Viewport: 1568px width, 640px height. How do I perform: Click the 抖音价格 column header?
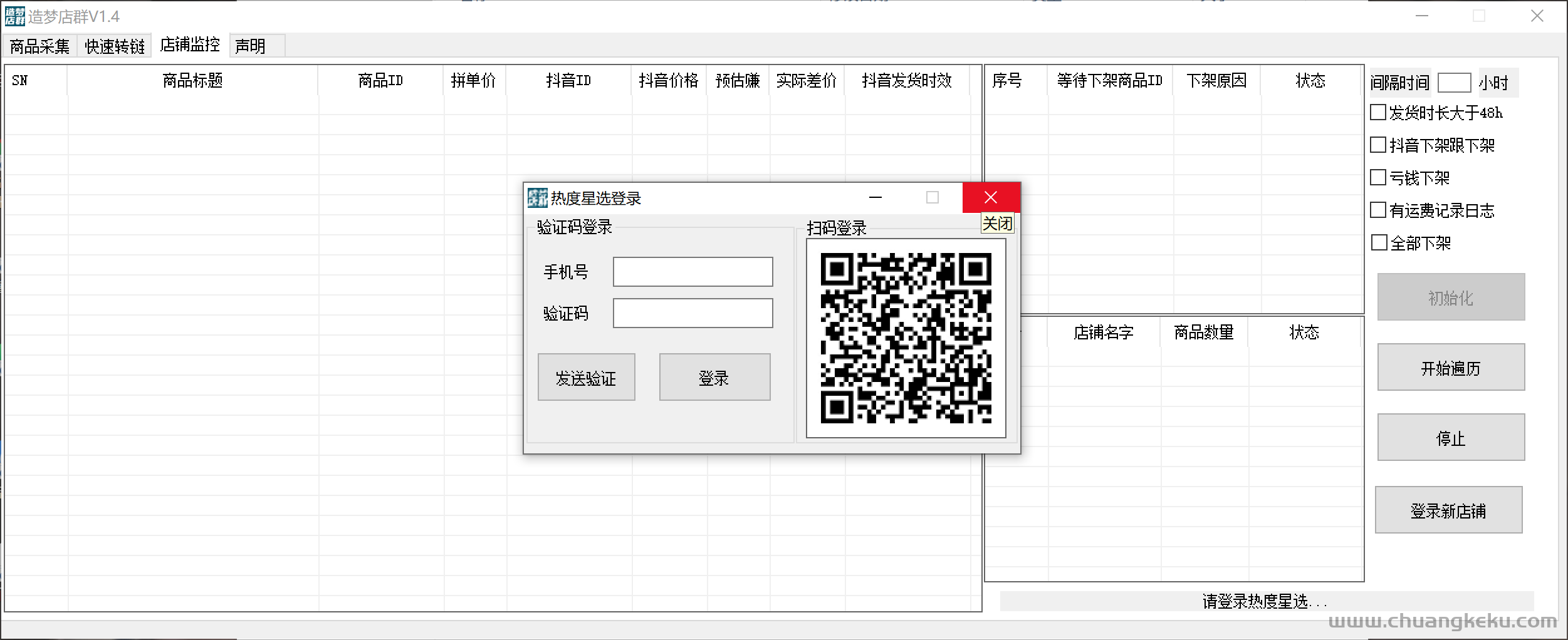pos(669,81)
